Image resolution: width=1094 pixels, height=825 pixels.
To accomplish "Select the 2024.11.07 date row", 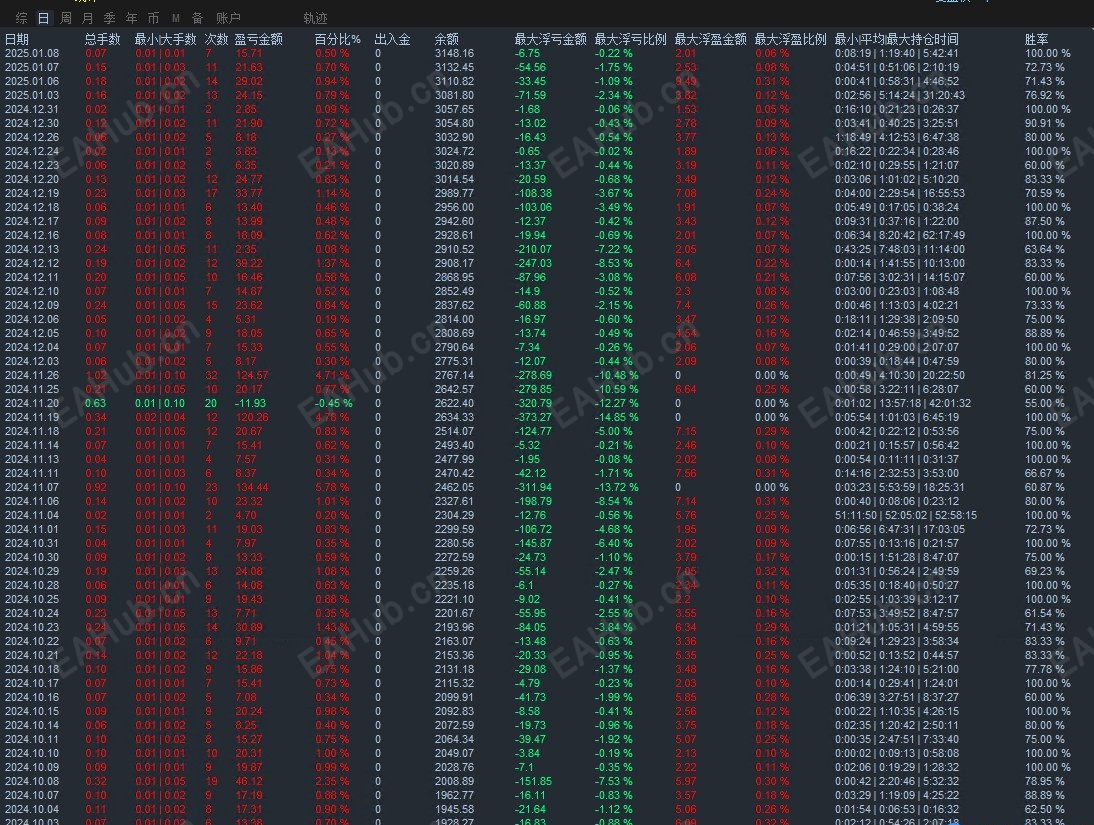I will coord(32,487).
